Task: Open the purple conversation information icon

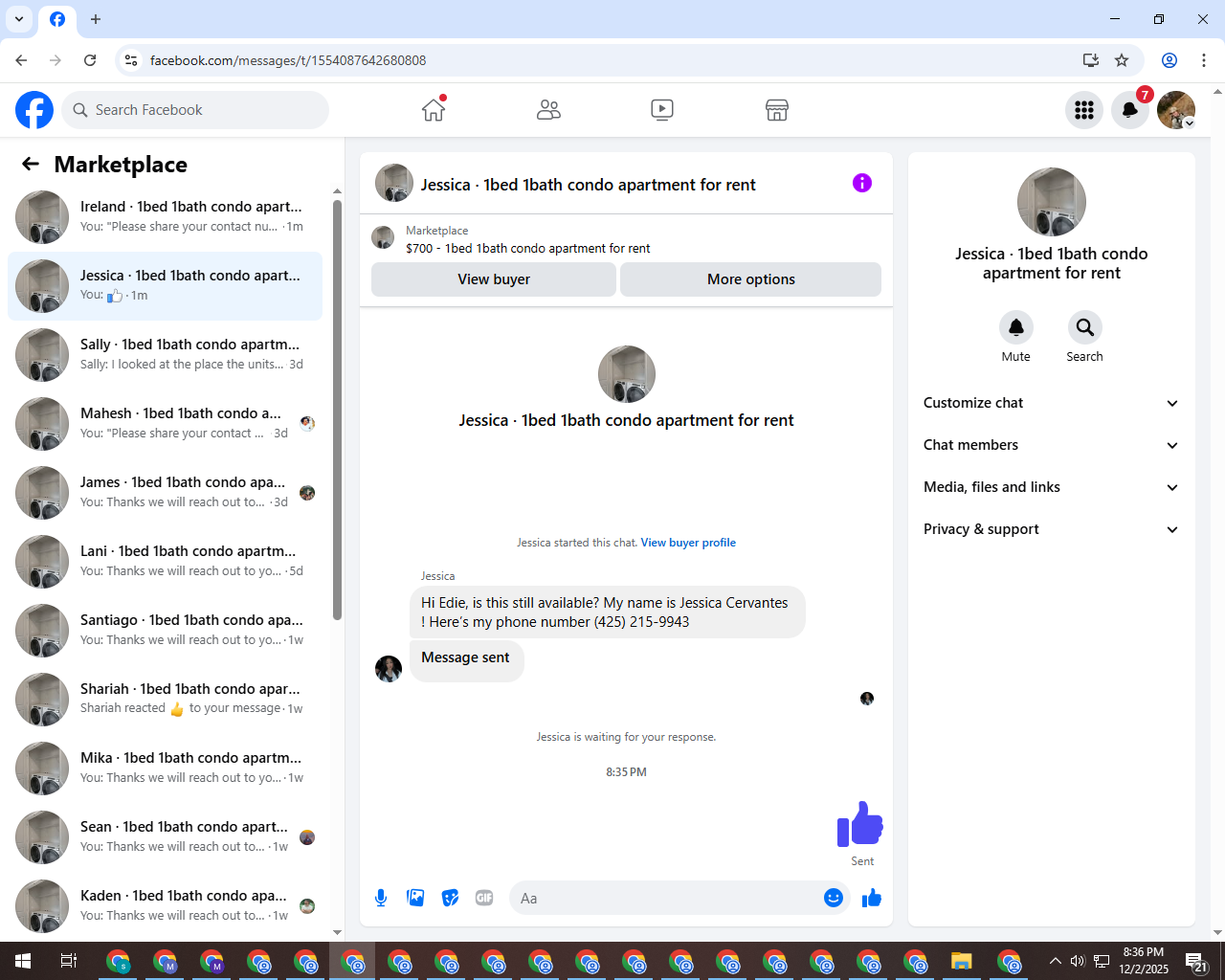Action: pyautogui.click(x=862, y=183)
